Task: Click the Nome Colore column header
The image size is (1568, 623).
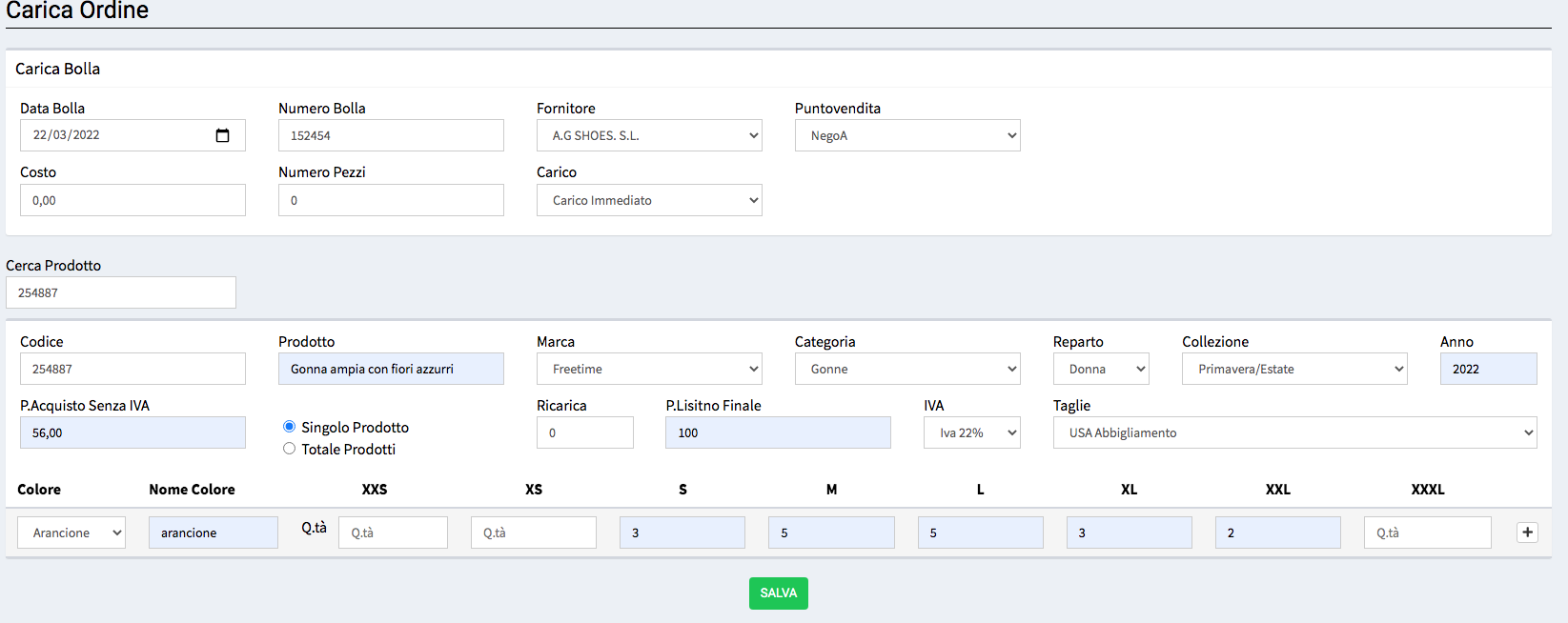Action: coord(192,490)
